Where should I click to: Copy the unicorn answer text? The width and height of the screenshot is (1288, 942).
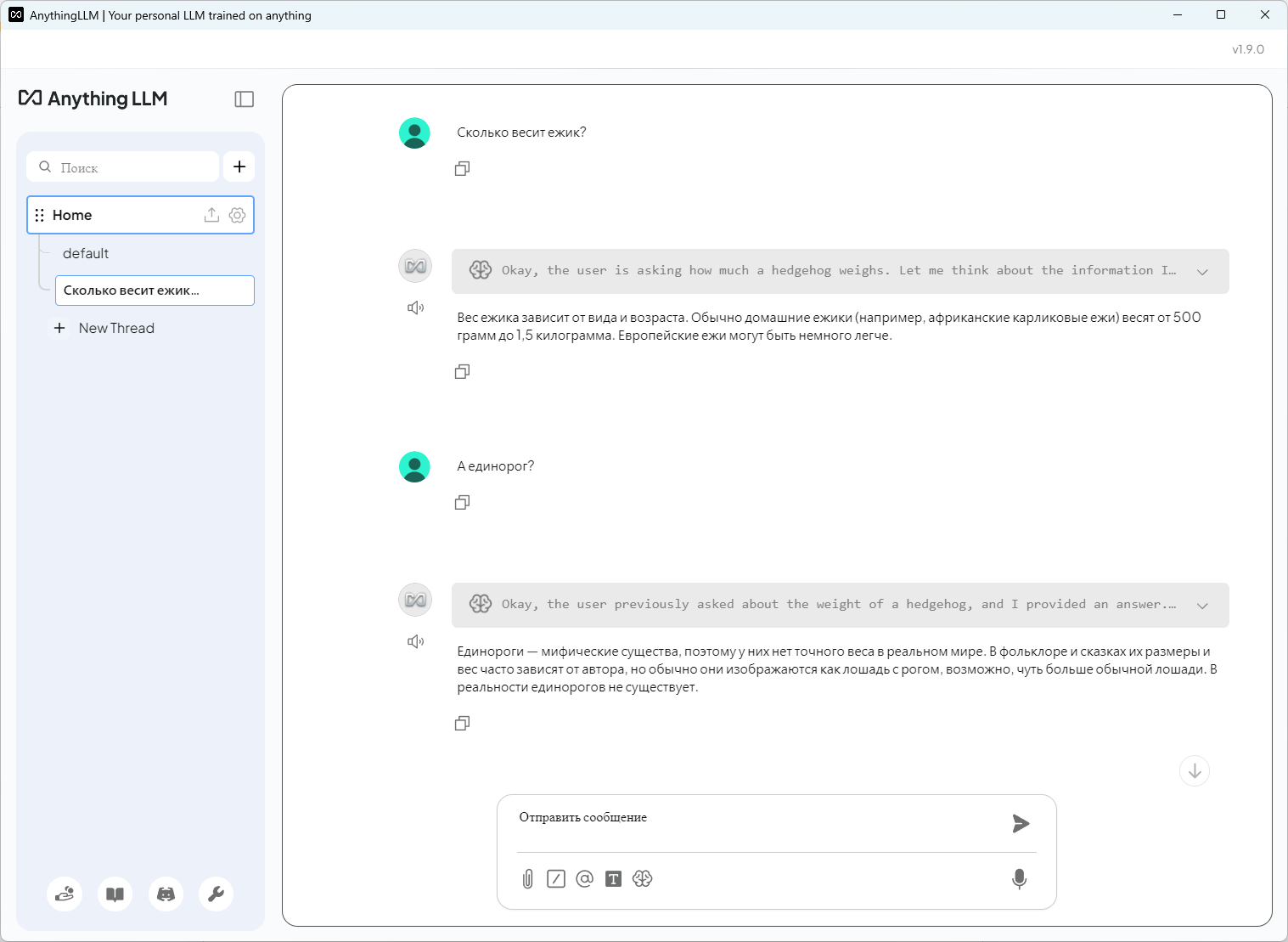pos(462,723)
